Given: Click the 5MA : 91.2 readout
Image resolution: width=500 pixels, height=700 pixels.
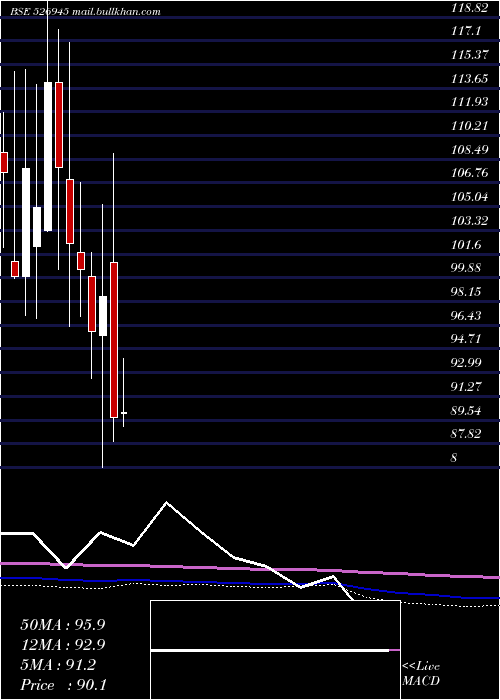Looking at the screenshot, I should tap(58, 665).
